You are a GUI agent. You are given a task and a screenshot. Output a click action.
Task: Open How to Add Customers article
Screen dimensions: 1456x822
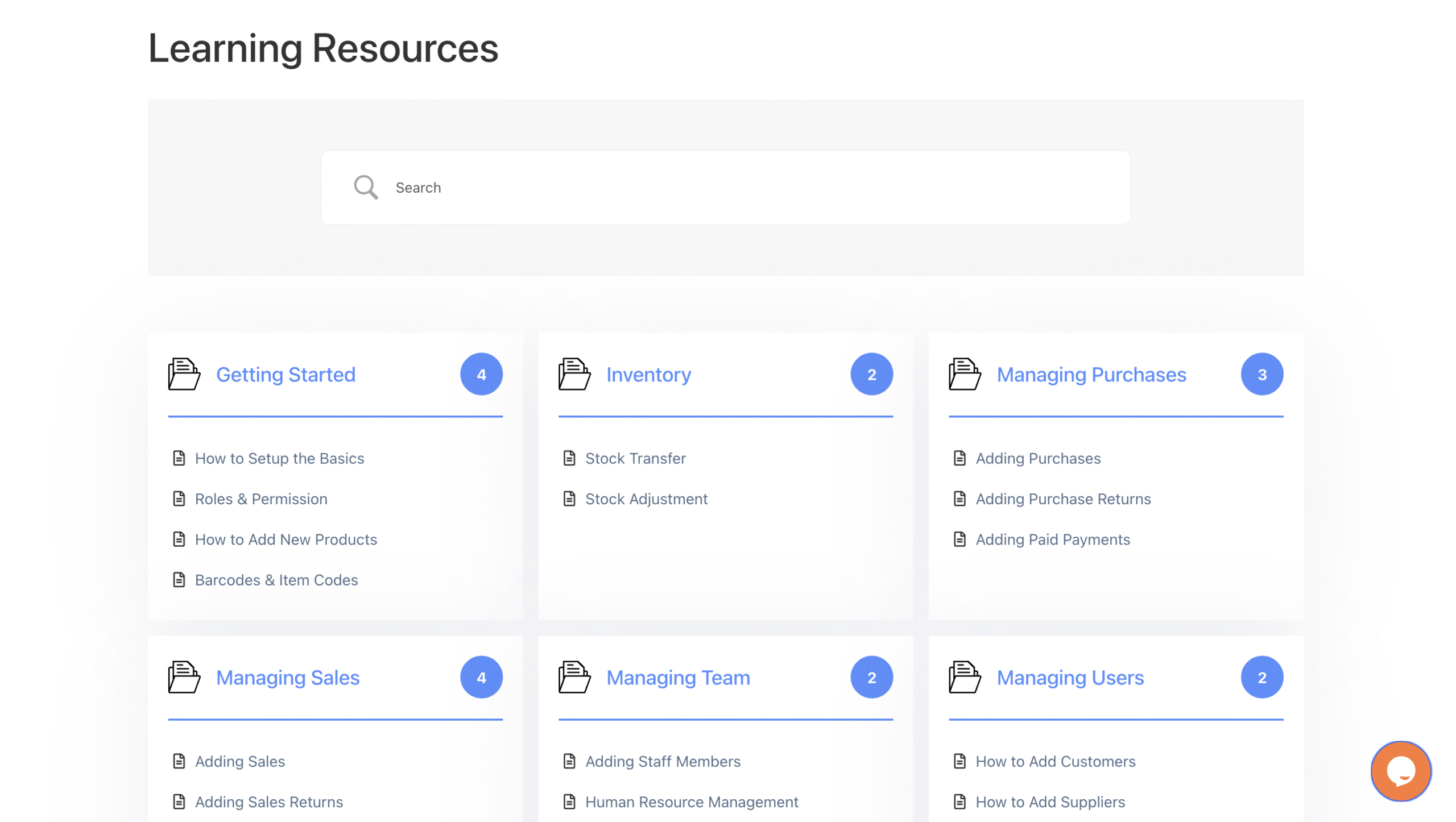pyautogui.click(x=1055, y=761)
